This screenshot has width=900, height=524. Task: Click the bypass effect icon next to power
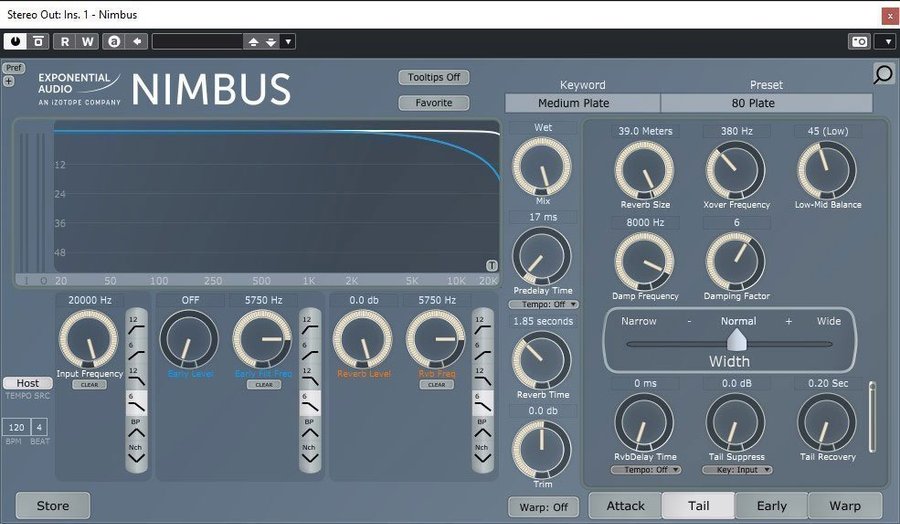[x=38, y=41]
